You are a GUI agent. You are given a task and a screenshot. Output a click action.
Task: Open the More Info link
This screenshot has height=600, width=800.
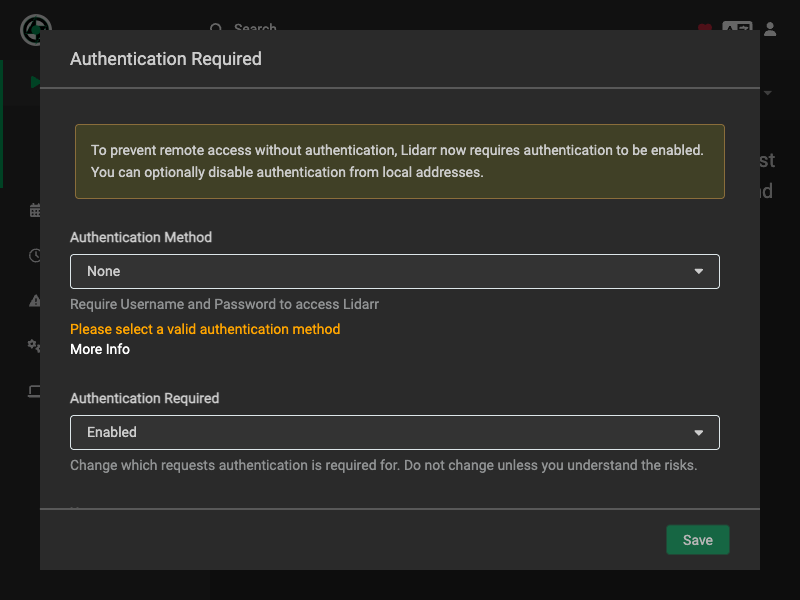click(100, 349)
